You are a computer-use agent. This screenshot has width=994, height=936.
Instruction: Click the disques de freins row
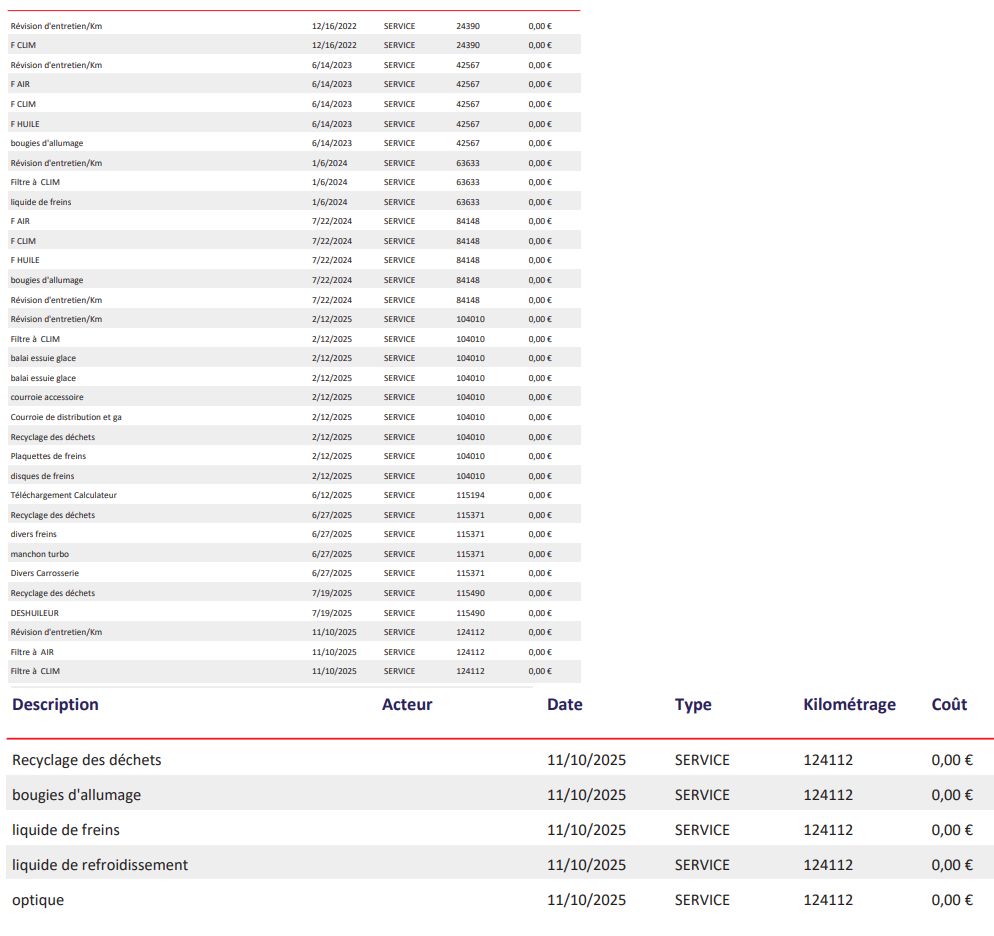[x=294, y=476]
